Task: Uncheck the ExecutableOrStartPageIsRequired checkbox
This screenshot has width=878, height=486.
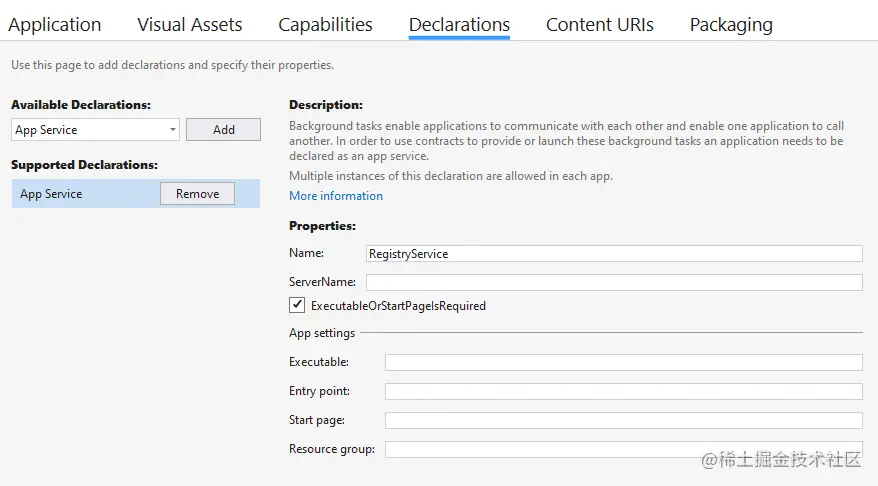Action: [x=297, y=305]
